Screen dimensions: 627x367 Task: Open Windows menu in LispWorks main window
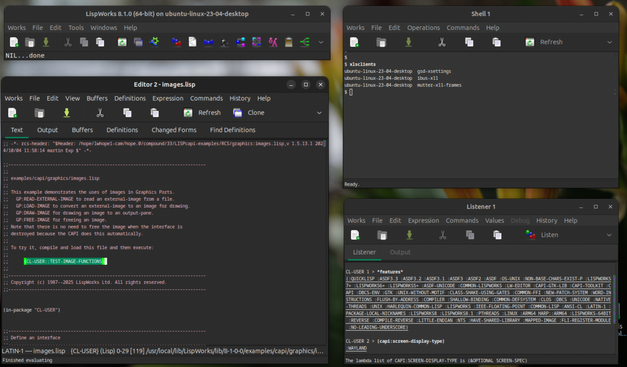104,28
